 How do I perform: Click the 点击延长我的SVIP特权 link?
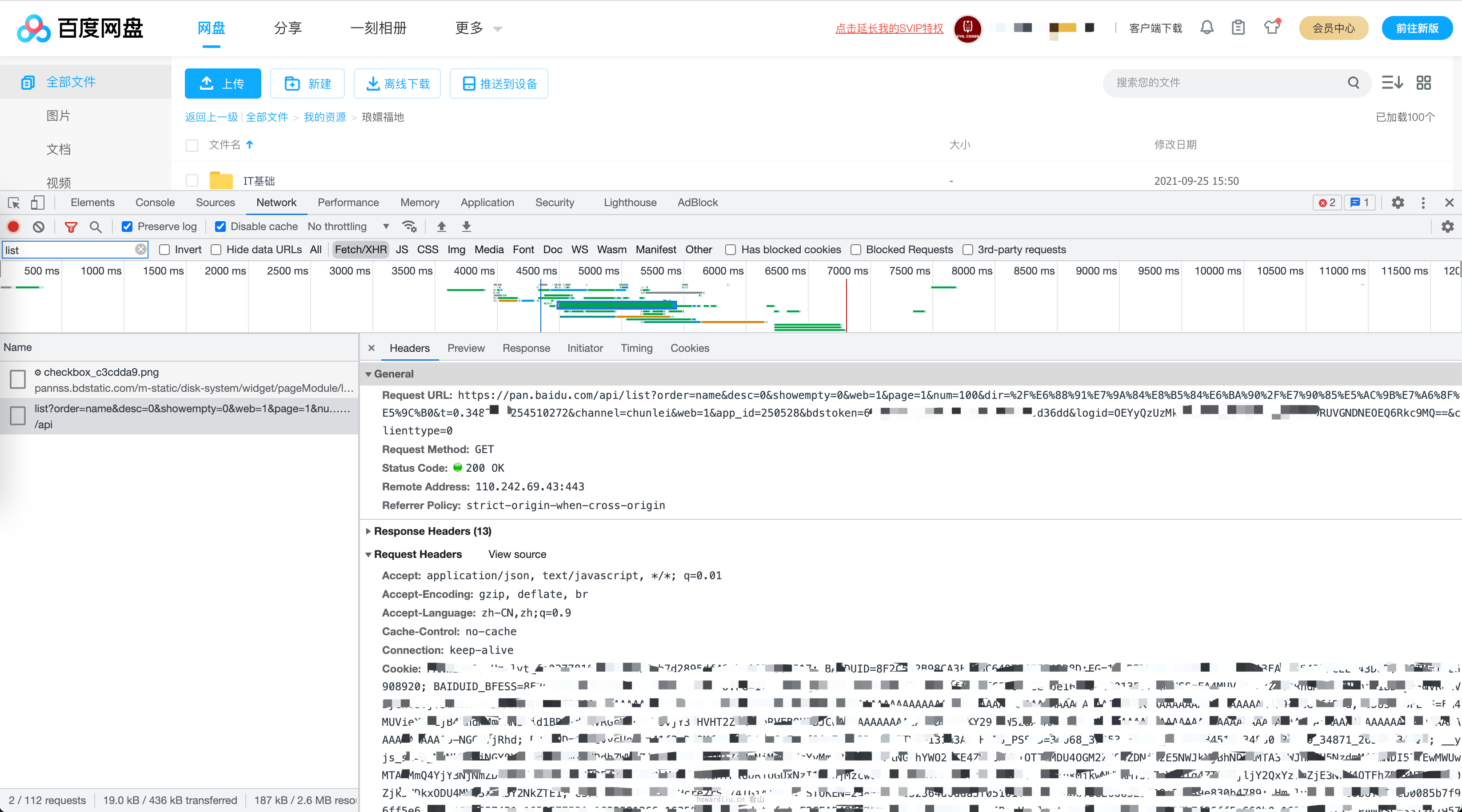[x=889, y=28]
